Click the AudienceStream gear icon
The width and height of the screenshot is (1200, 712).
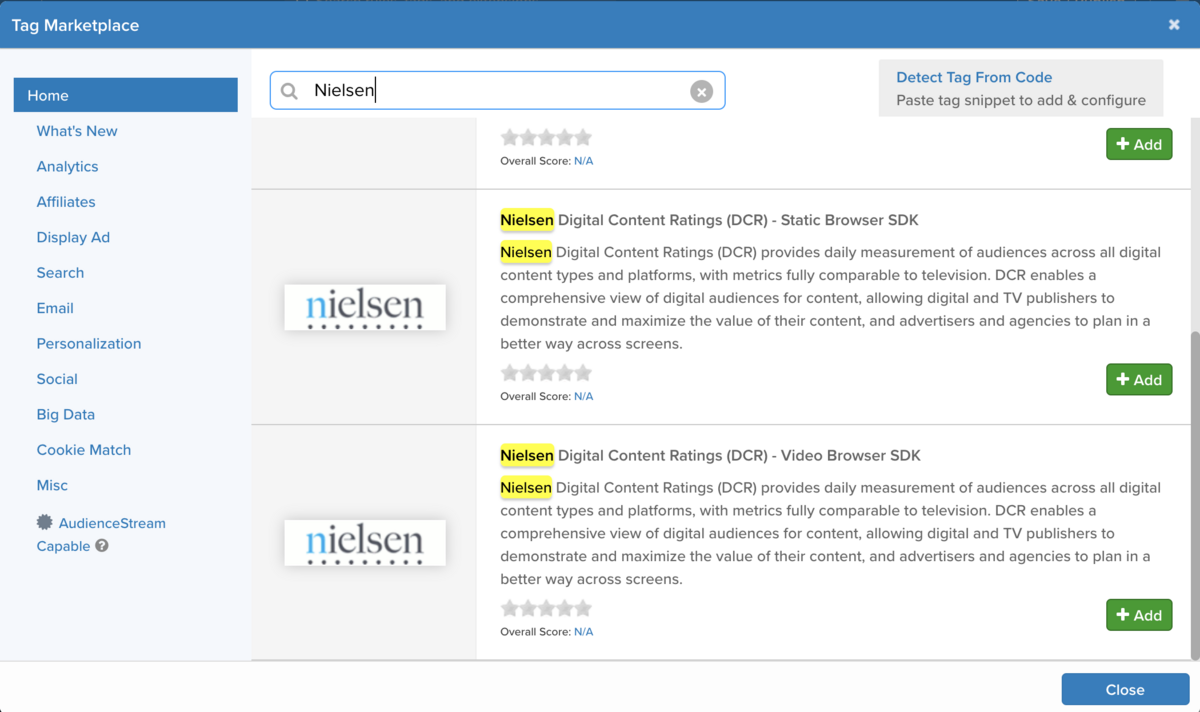click(43, 522)
